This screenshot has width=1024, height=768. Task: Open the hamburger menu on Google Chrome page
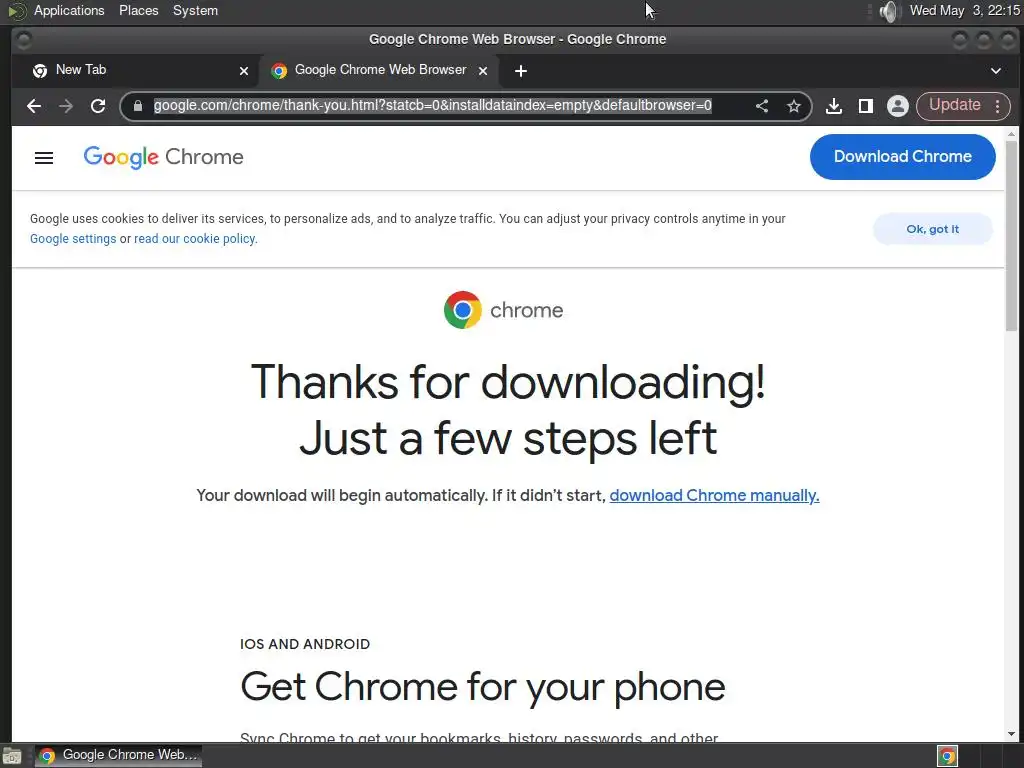pyautogui.click(x=44, y=157)
